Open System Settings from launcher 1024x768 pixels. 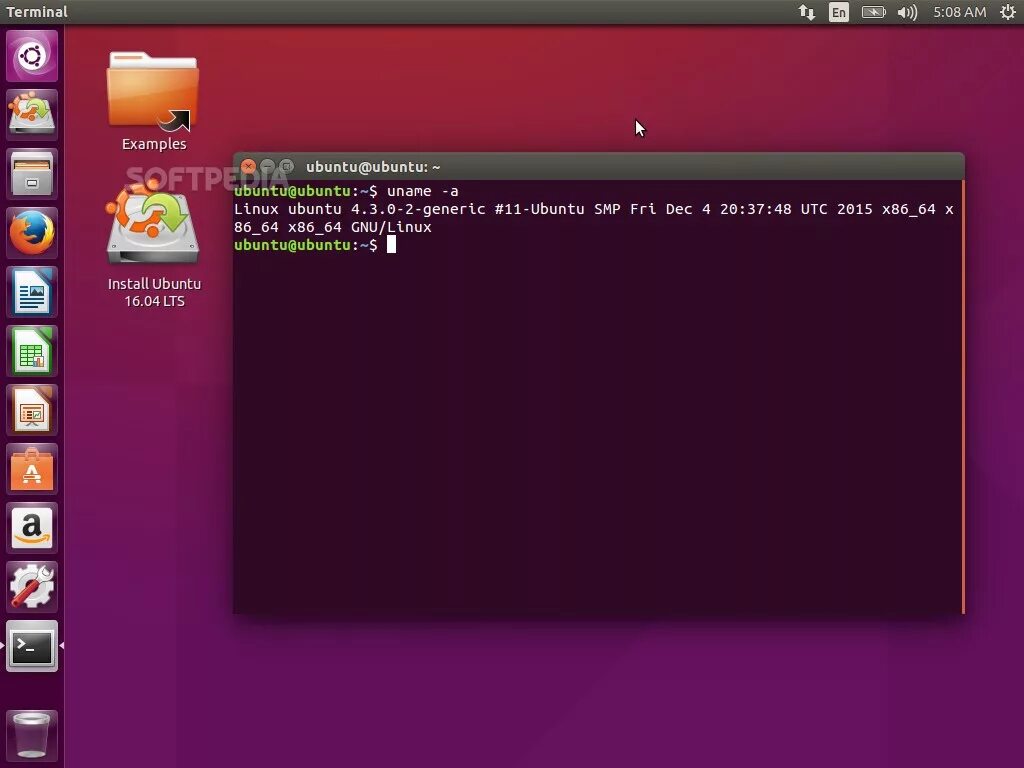31,586
